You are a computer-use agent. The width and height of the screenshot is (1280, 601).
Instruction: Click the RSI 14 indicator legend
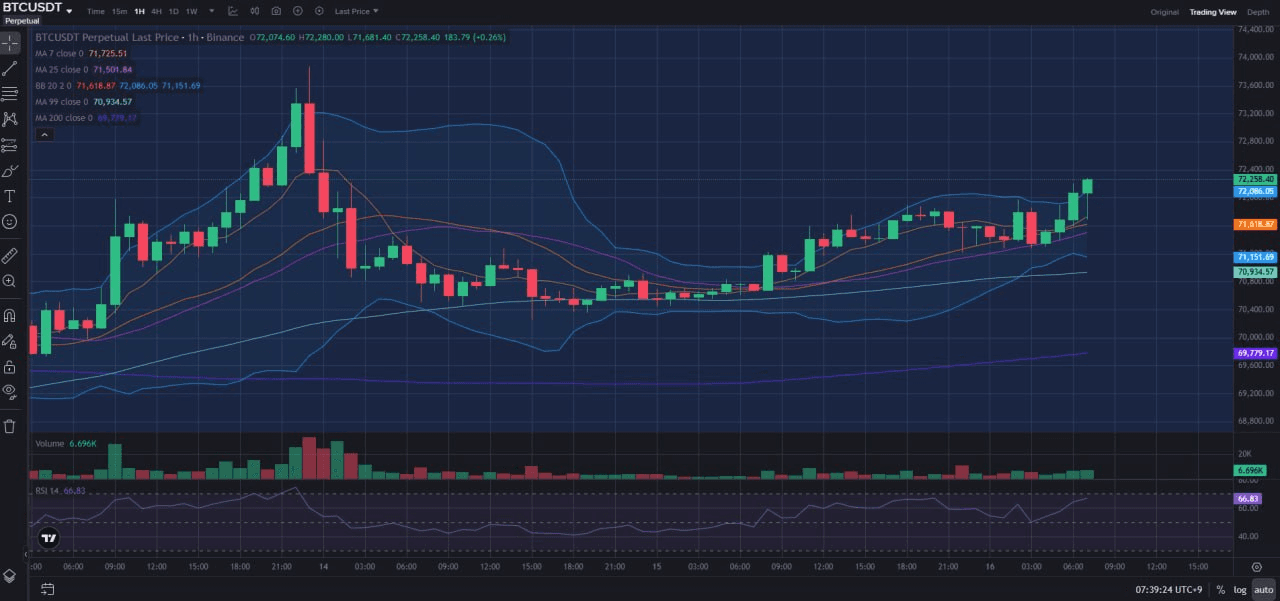tap(58, 491)
